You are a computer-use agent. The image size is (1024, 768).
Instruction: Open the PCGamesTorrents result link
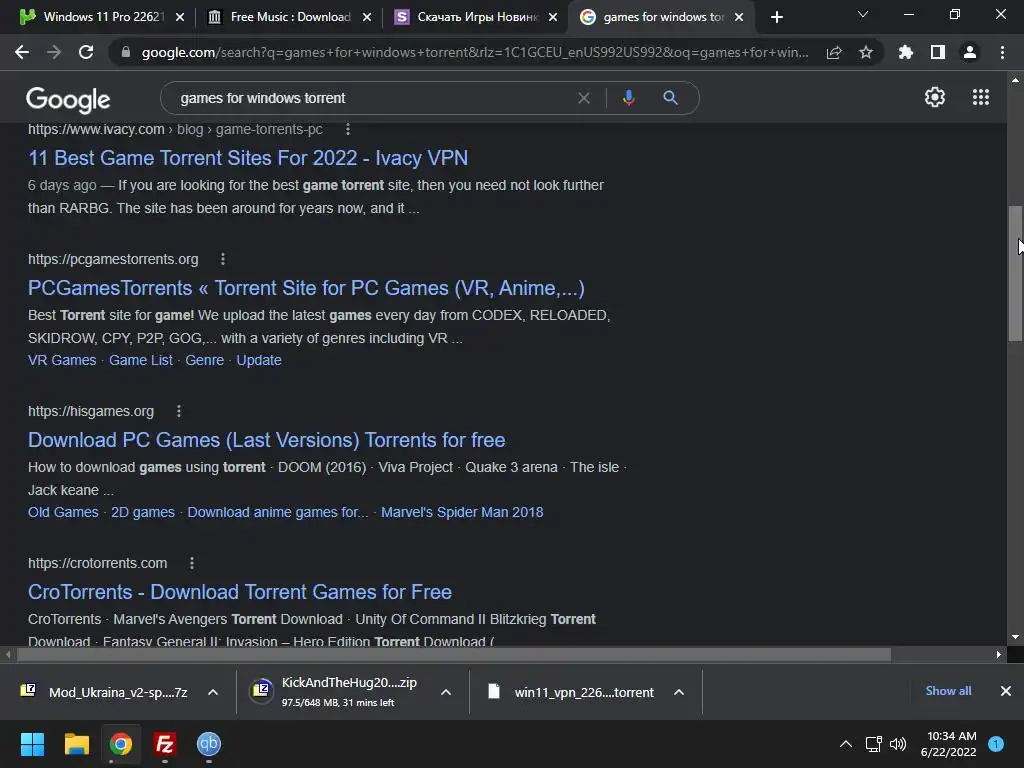pos(306,288)
